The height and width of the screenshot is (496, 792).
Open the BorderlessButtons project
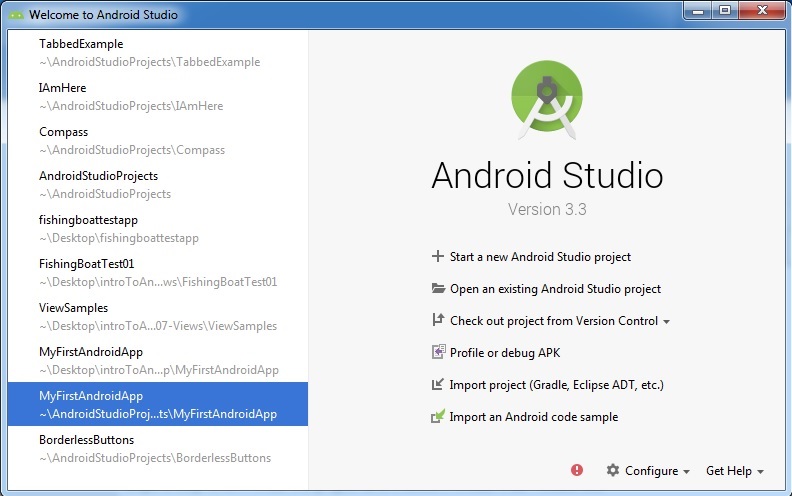157,448
